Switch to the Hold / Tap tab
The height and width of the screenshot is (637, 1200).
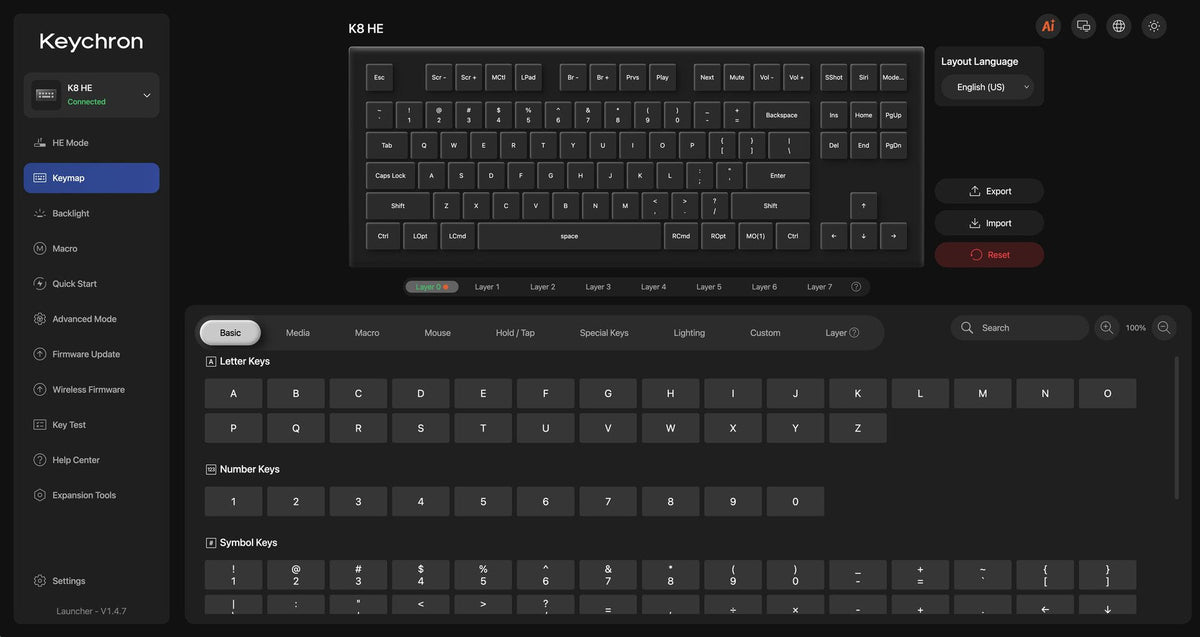[515, 333]
